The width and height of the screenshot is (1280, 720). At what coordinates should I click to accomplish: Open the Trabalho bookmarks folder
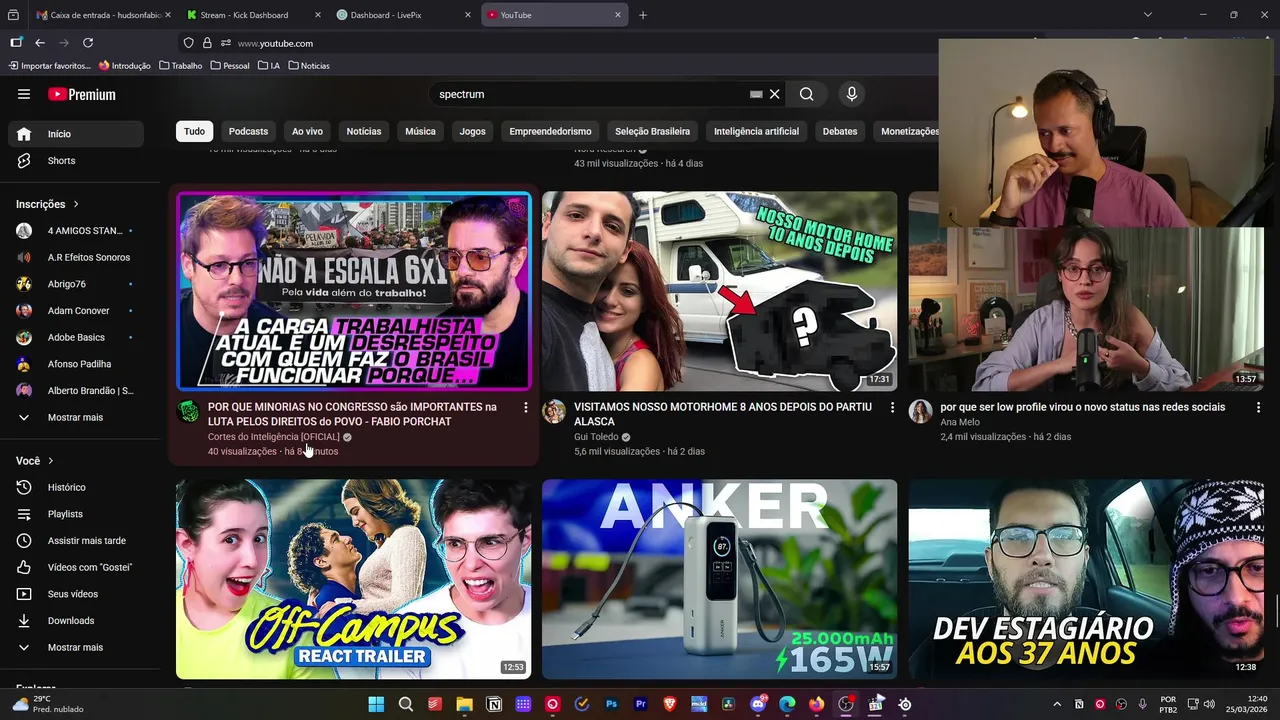point(179,66)
